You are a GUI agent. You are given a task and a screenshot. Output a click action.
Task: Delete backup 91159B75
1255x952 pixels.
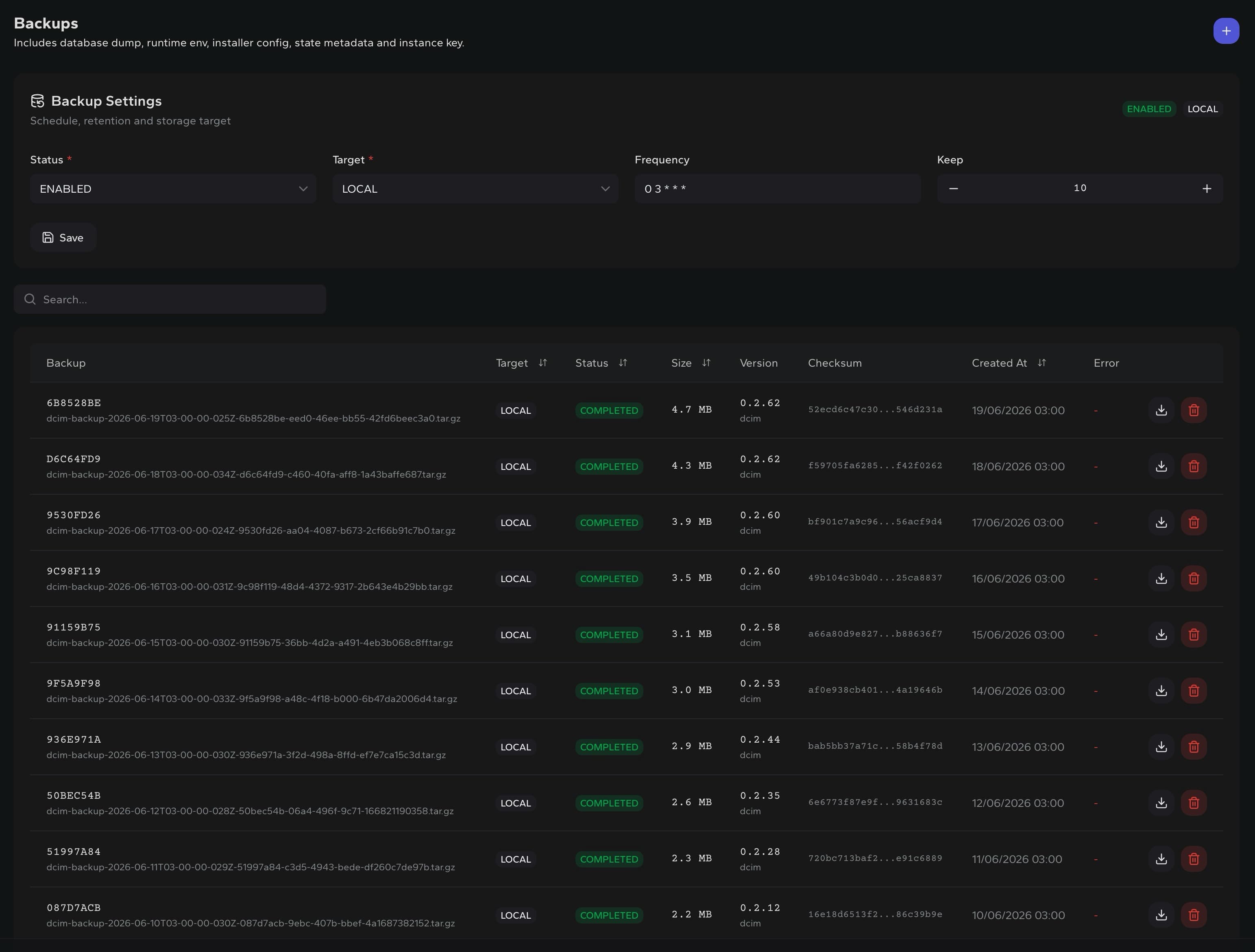1194,635
